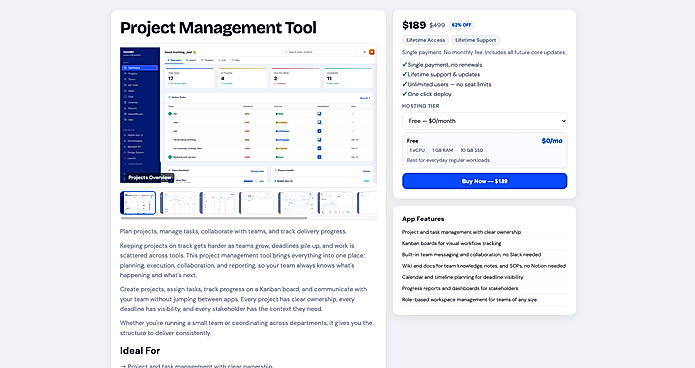Click checkmark beside Single payment, no renewals
The height and width of the screenshot is (368, 695).
pos(405,65)
